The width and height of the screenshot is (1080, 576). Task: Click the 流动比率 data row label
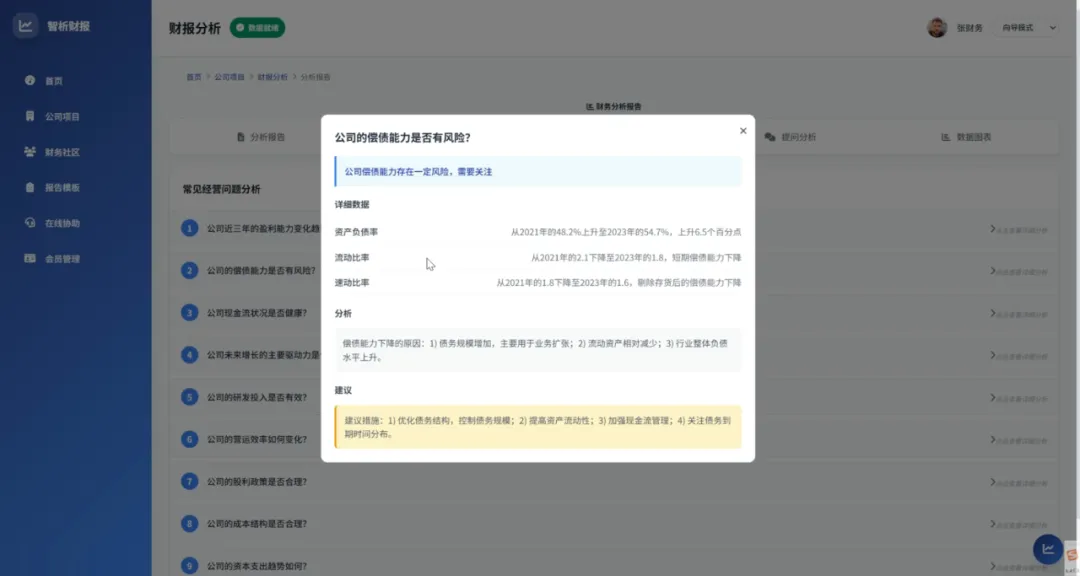coord(352,258)
